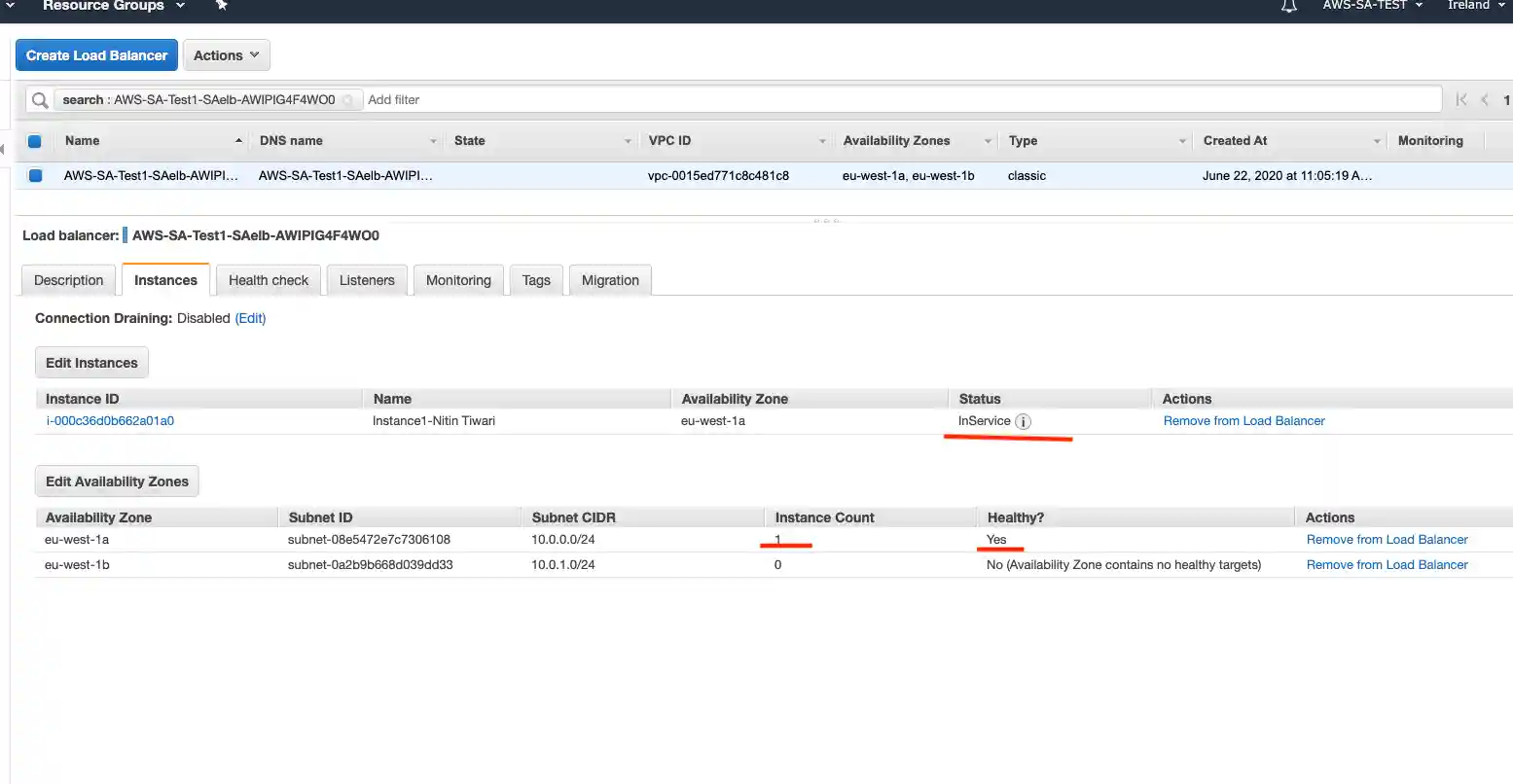Switch to the Health check tab

point(268,280)
